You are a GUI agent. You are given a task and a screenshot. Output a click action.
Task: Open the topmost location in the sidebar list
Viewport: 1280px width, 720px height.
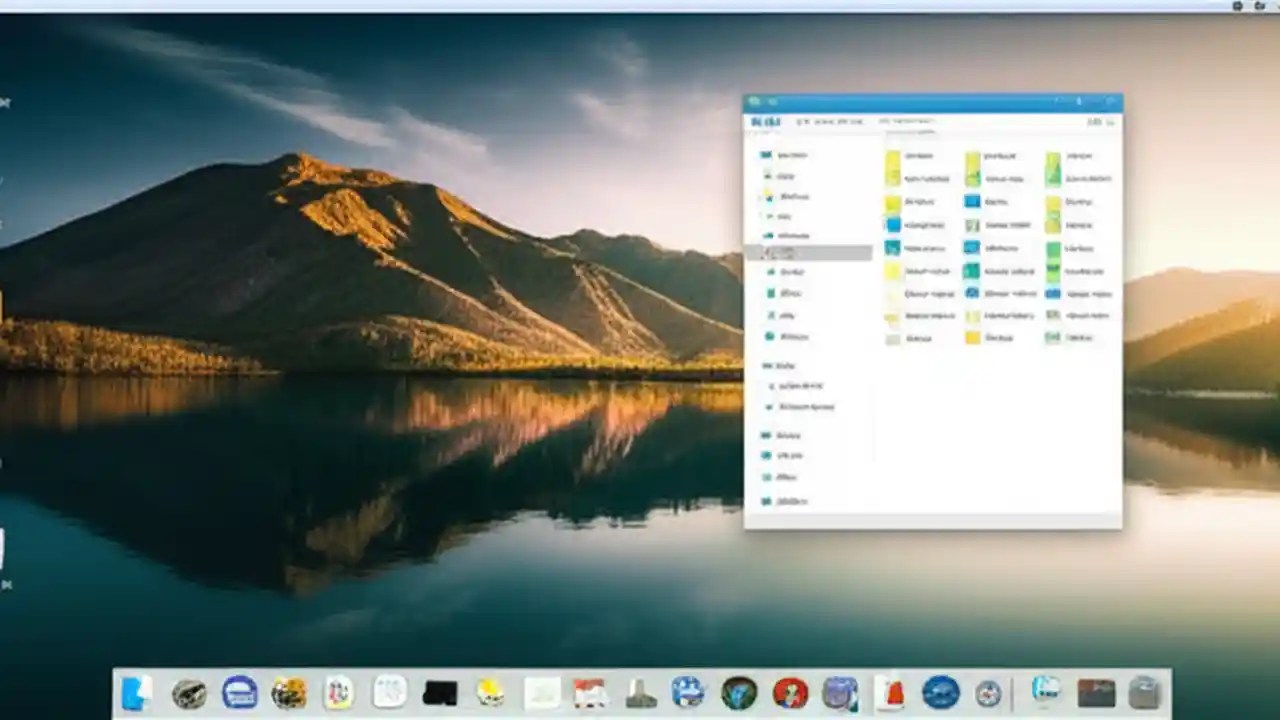(790, 155)
